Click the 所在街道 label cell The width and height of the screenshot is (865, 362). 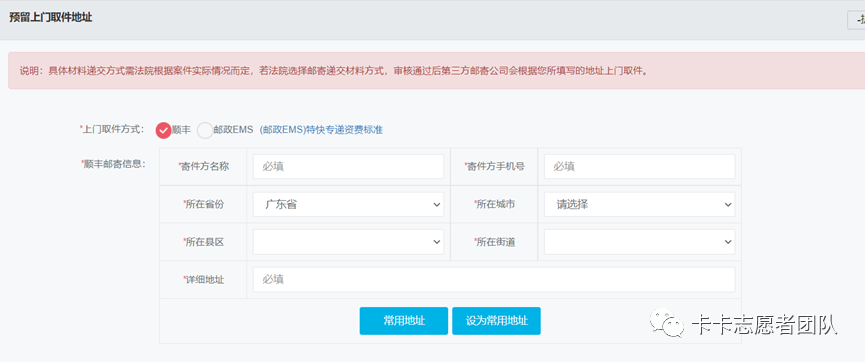(494, 242)
